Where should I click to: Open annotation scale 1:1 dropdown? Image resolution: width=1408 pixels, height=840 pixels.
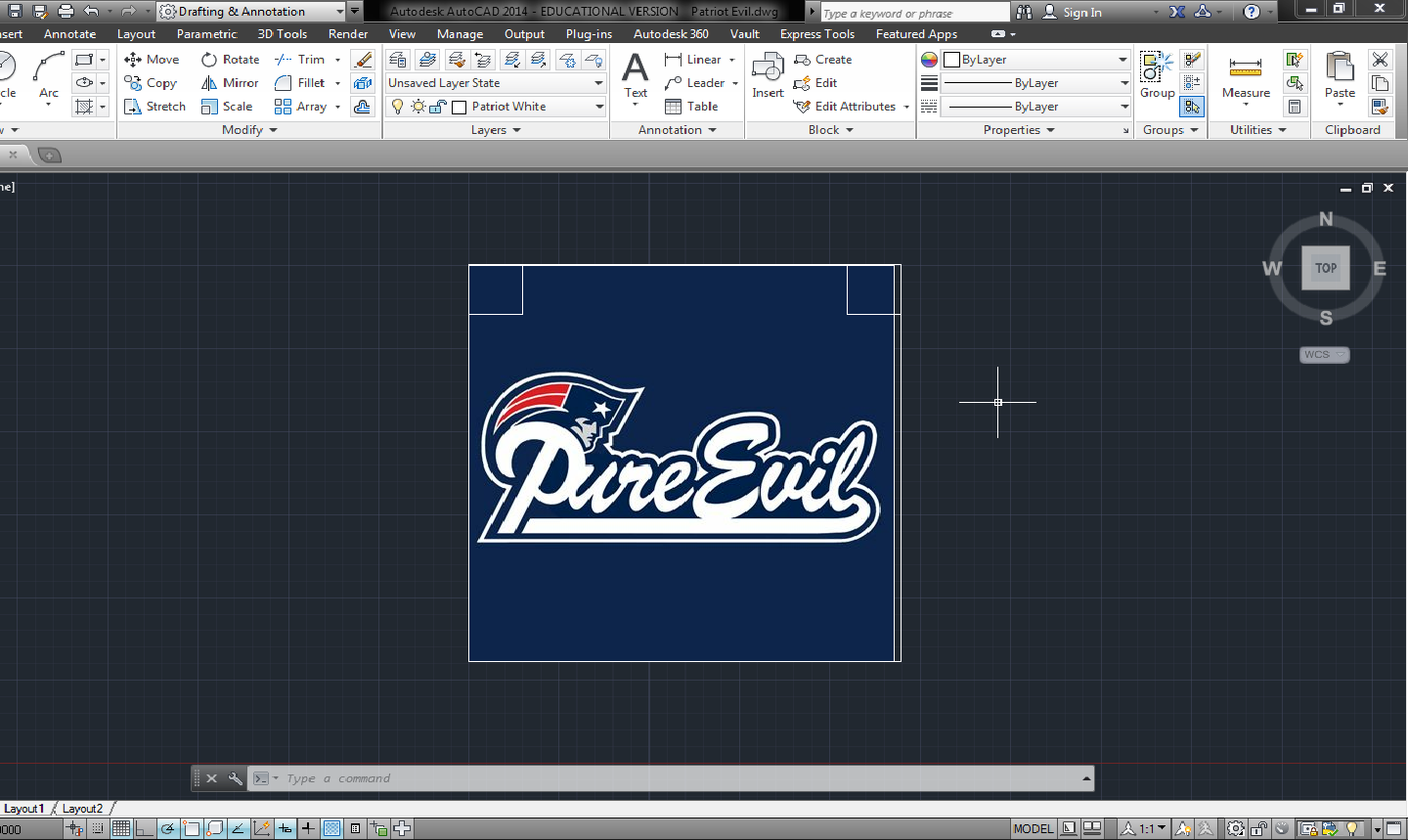[x=1142, y=829]
